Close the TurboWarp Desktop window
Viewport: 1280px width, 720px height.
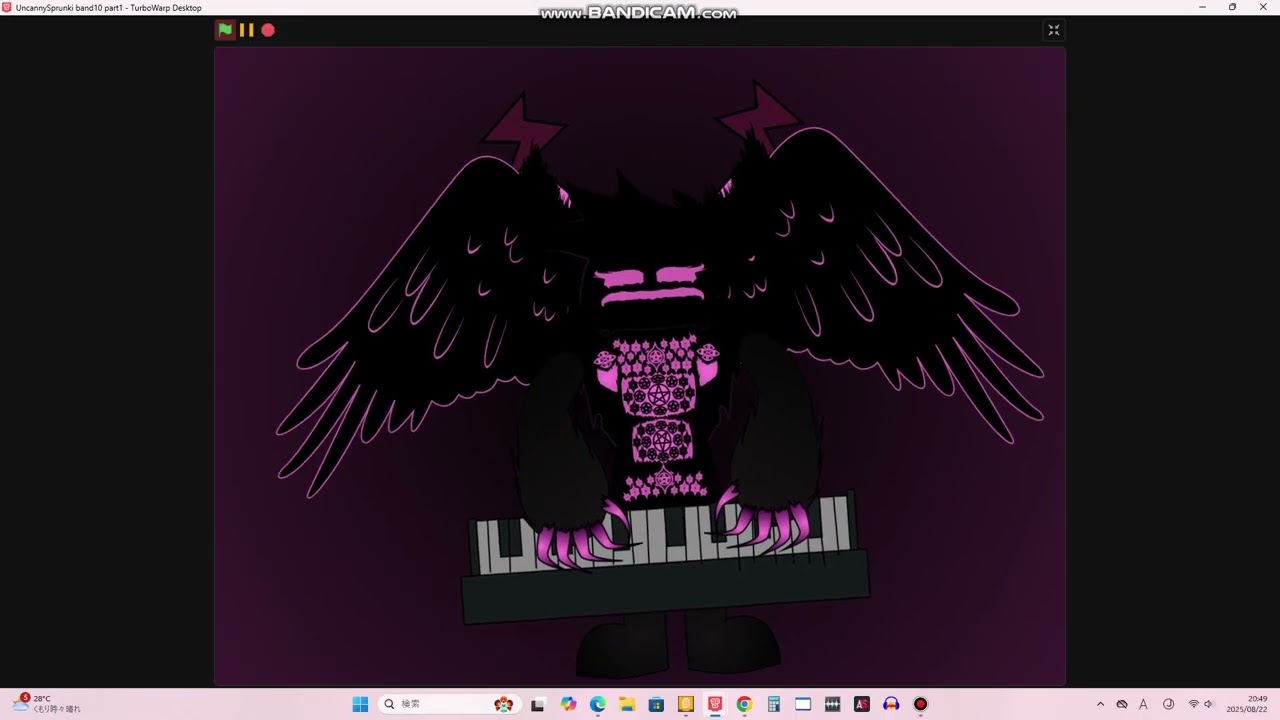point(1262,7)
